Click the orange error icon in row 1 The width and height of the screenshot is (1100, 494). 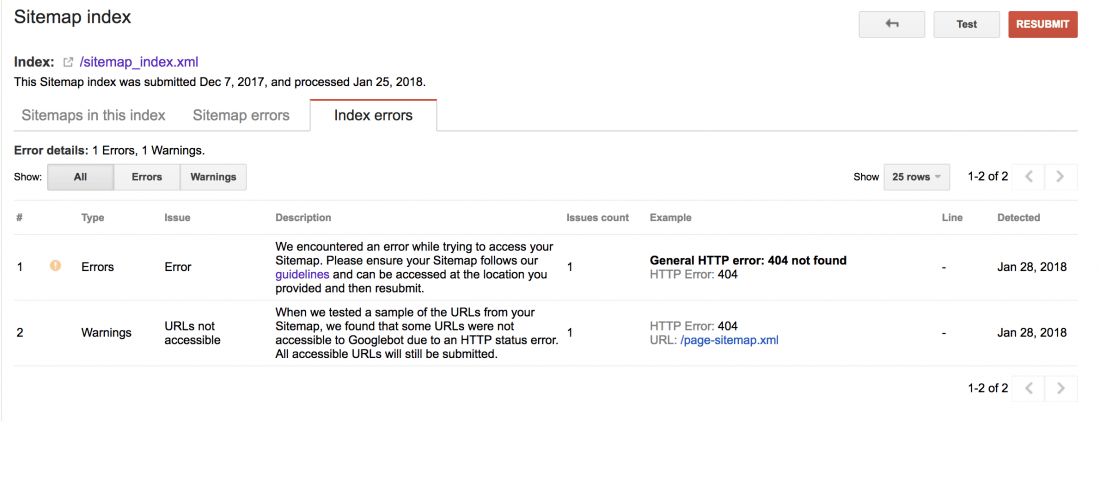click(x=55, y=266)
